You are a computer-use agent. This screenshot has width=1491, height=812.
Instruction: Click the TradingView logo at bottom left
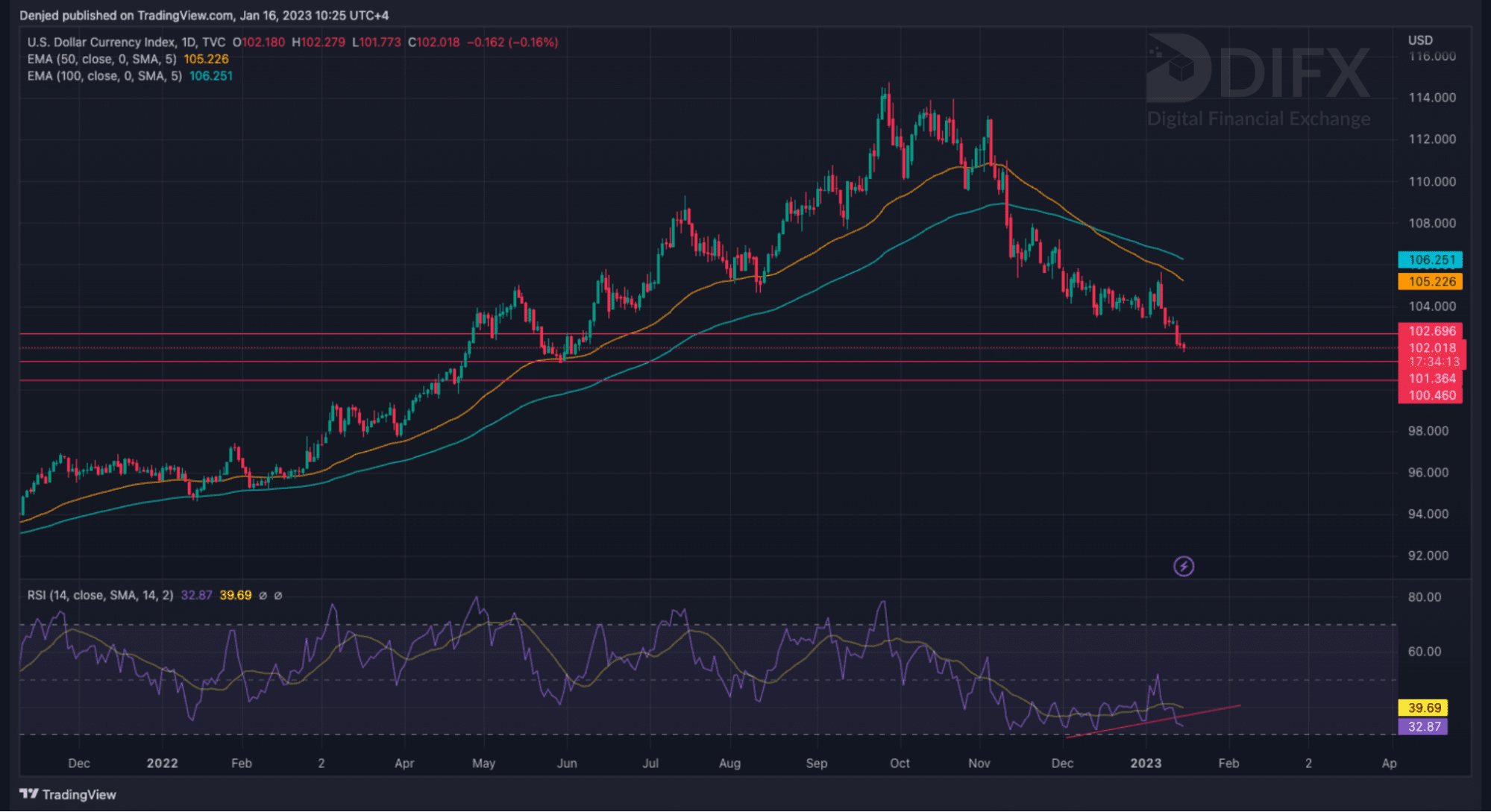68,794
